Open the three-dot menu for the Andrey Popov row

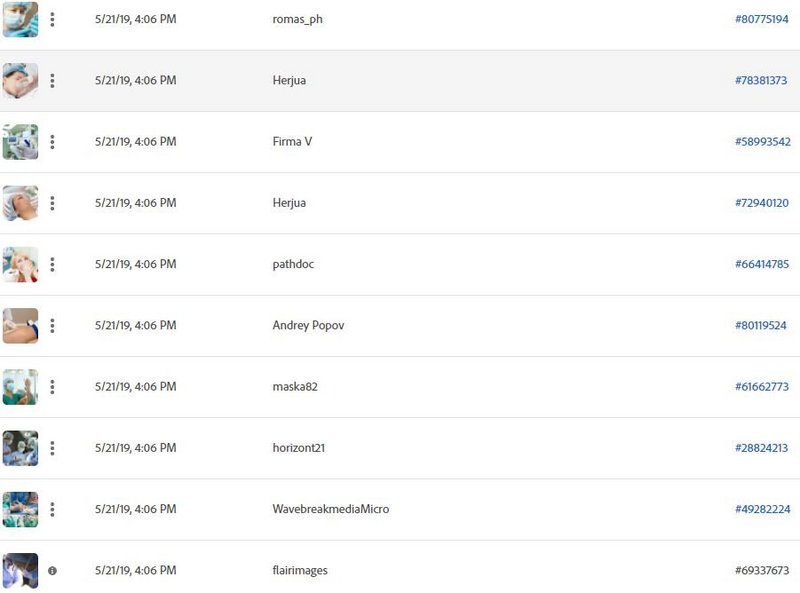point(52,326)
